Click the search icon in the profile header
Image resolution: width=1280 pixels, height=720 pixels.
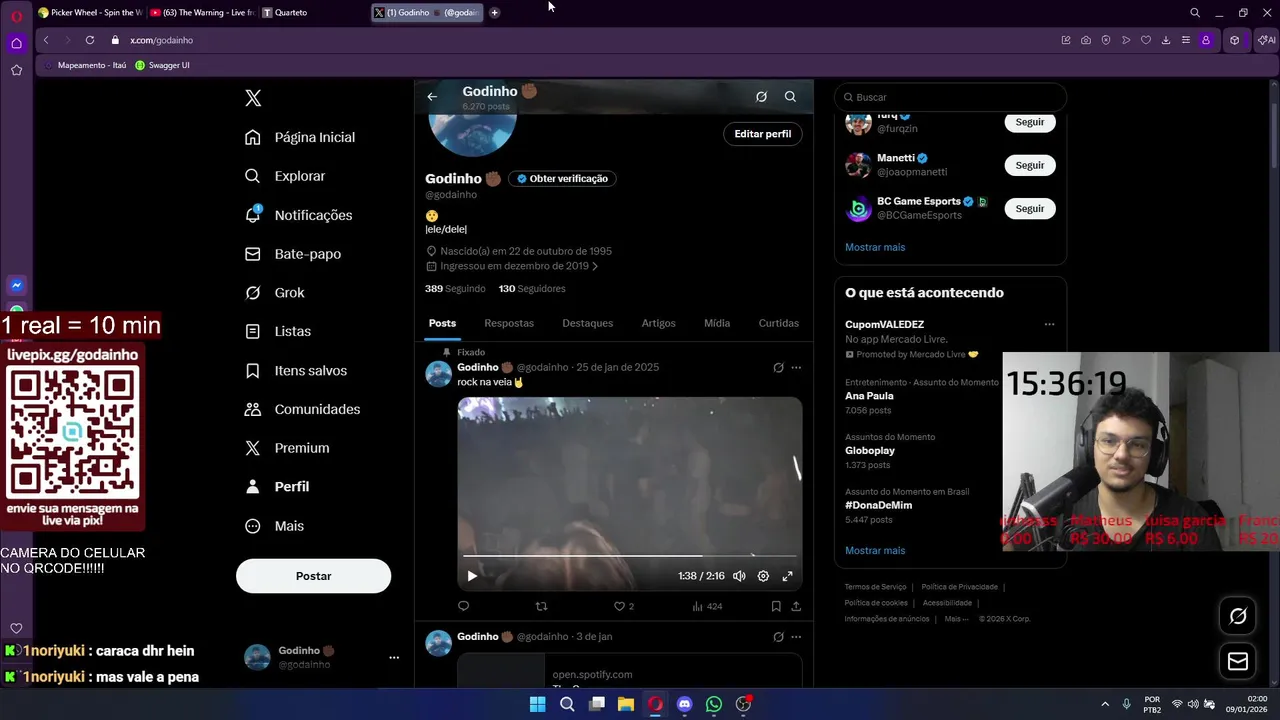pos(790,97)
